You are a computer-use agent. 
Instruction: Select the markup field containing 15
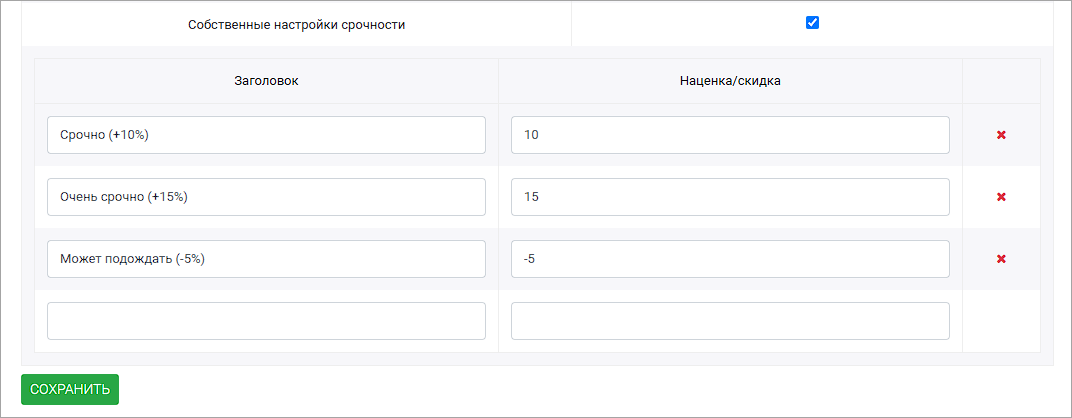730,197
